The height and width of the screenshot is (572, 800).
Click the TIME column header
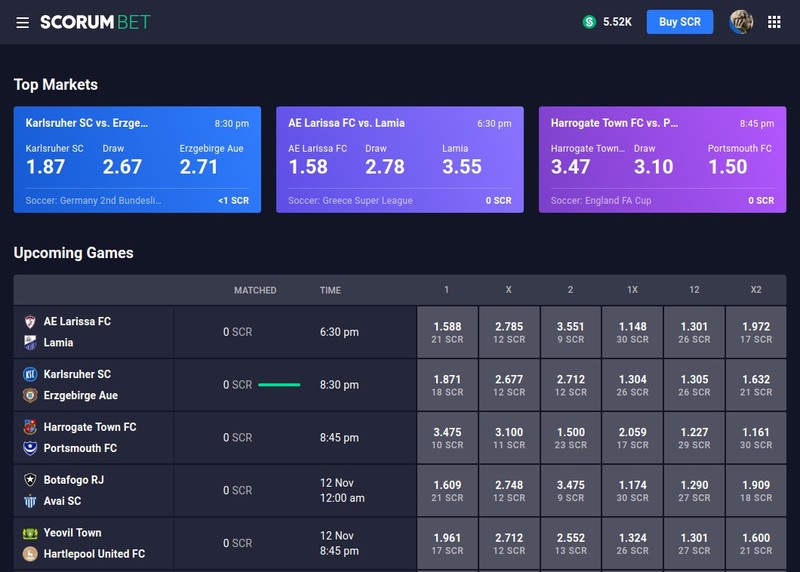pos(330,290)
